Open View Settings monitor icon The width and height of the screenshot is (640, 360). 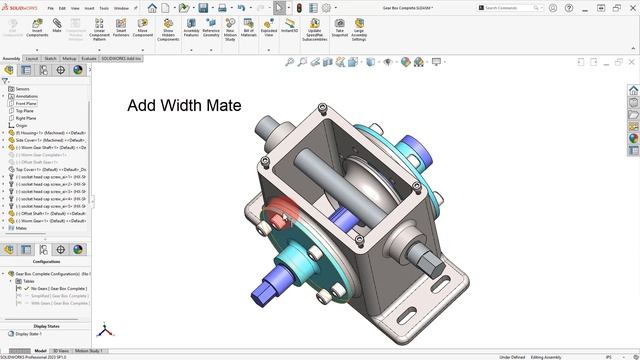436,62
